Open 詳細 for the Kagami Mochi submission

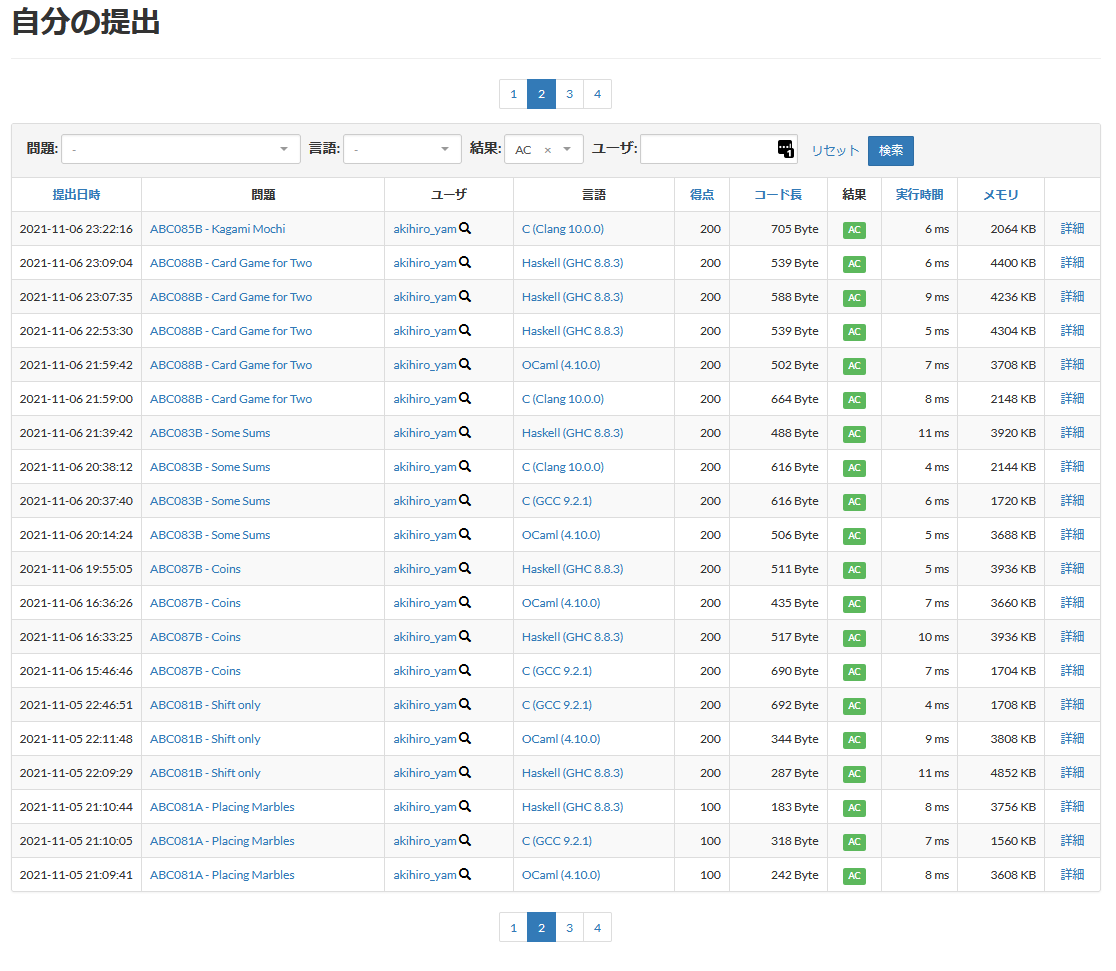point(1072,229)
